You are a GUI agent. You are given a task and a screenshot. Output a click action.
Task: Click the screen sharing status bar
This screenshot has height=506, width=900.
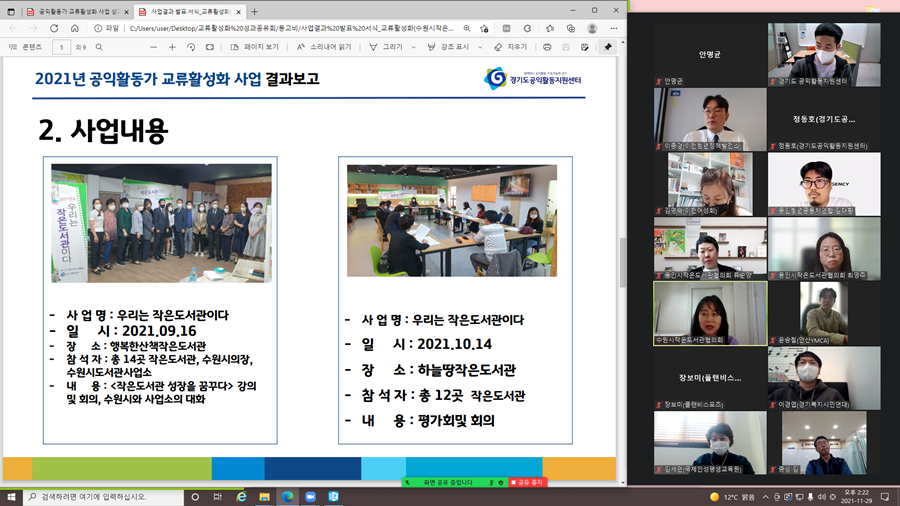coord(455,482)
